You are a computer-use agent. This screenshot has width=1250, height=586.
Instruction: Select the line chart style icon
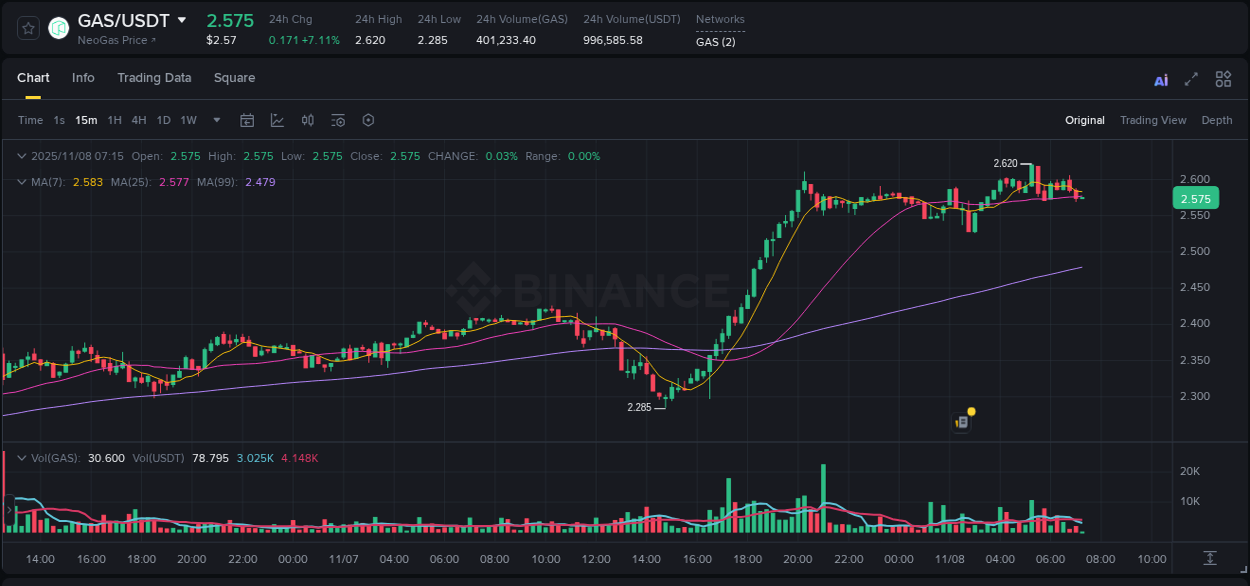277,120
